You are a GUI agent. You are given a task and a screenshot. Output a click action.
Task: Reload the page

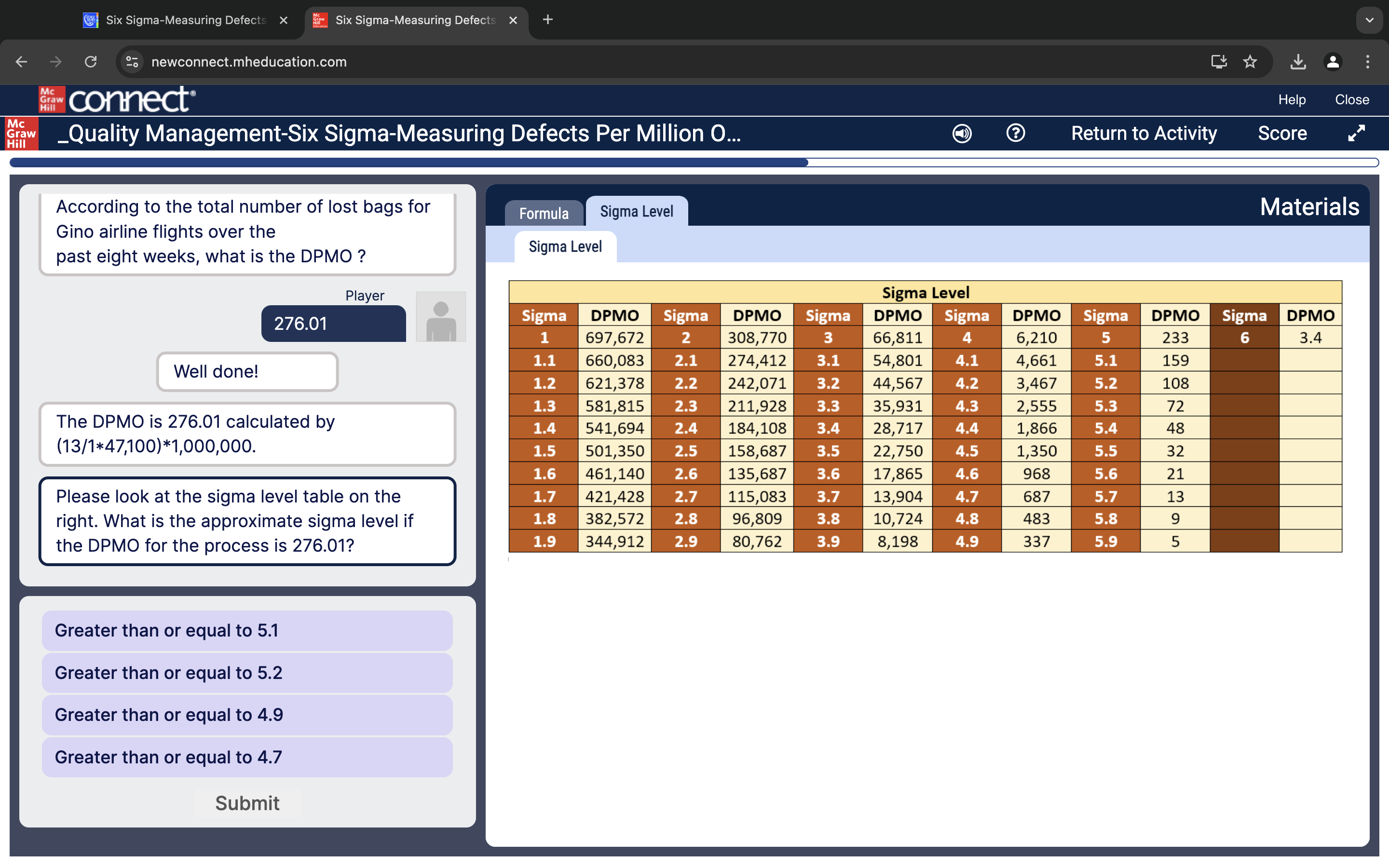(x=91, y=62)
